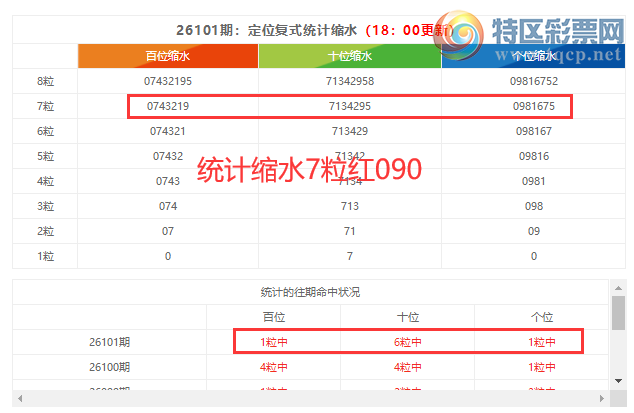This screenshot has width=634, height=413.
Task: Click the 统计的往期命中状况 section heading
Action: pyautogui.click(x=310, y=292)
